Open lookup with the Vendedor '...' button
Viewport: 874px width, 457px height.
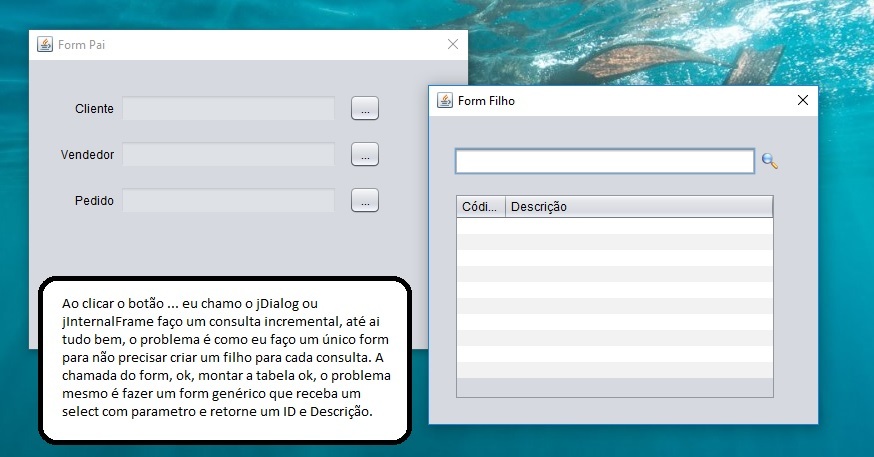[x=365, y=154]
